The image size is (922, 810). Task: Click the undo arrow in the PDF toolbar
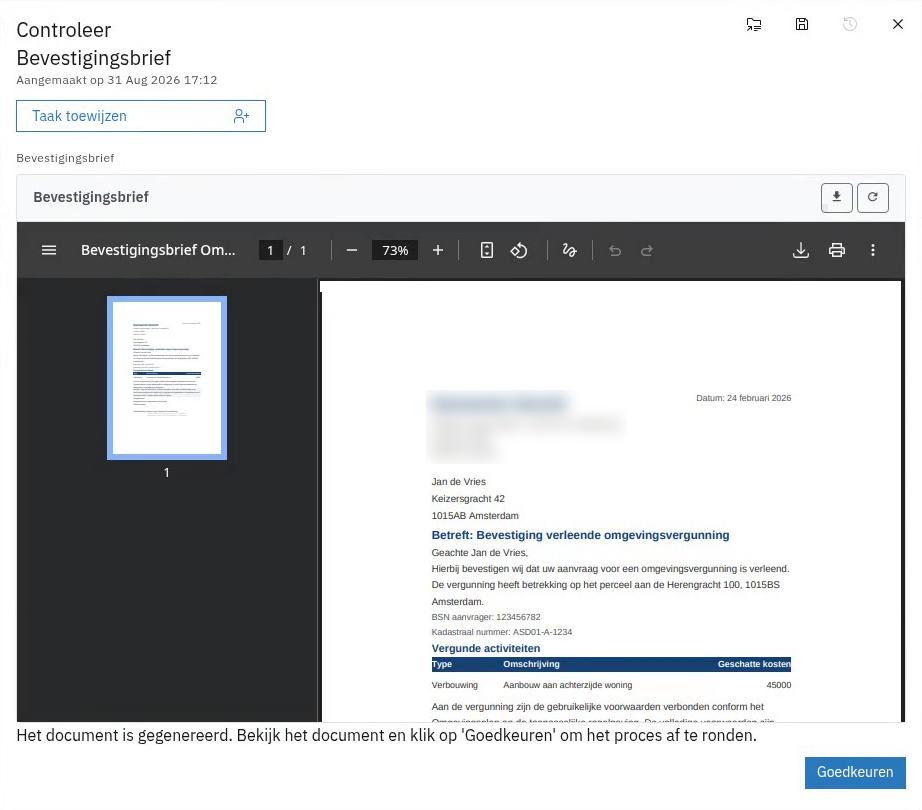pos(615,251)
